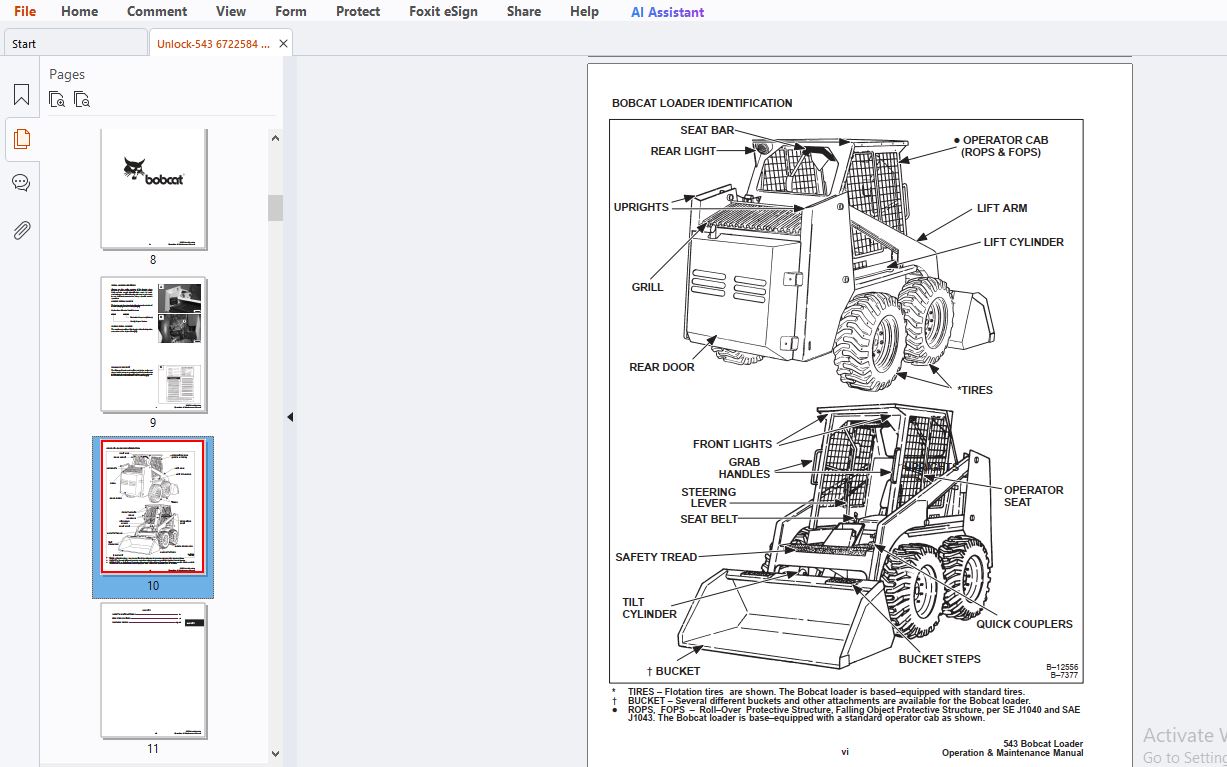1227x767 pixels.
Task: Click the '† BUCKET' label
Action: [x=674, y=671]
